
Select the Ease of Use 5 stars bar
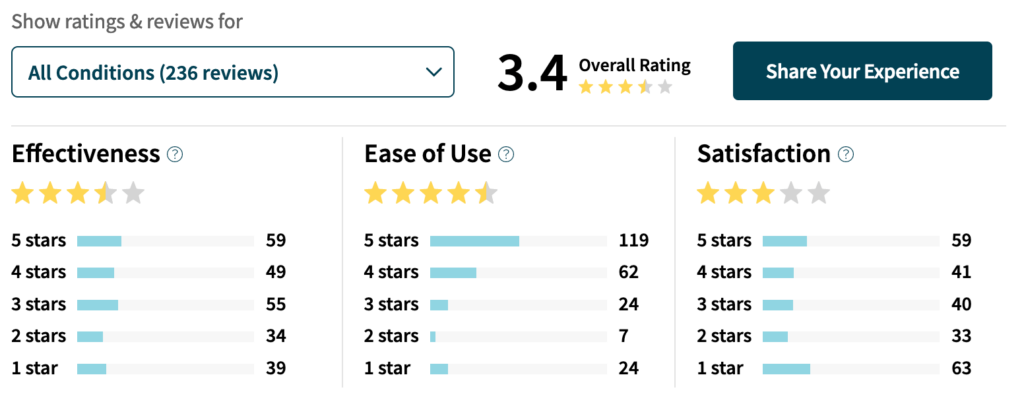pyautogui.click(x=518, y=241)
